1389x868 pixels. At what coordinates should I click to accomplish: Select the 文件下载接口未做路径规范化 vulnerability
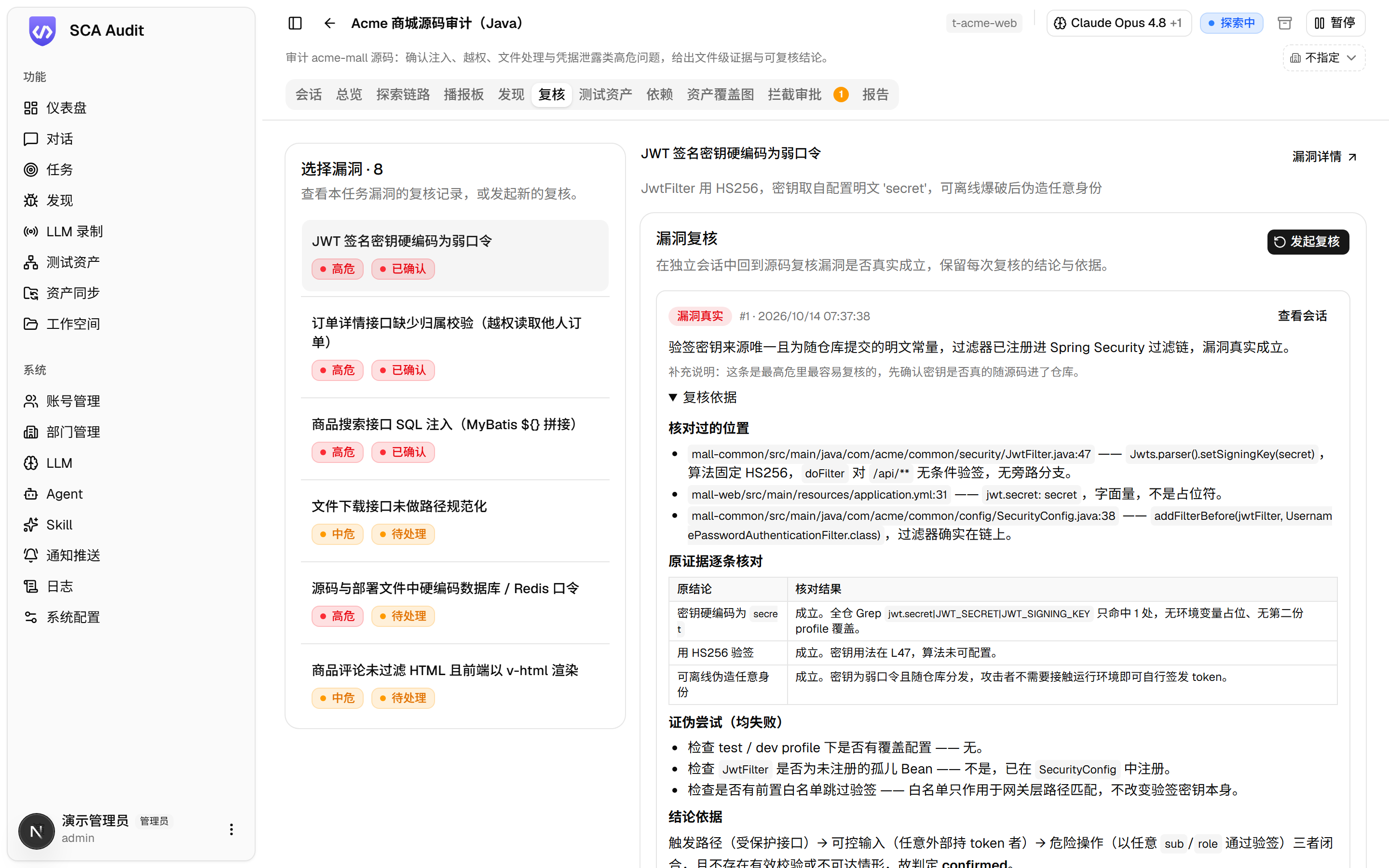(455, 521)
